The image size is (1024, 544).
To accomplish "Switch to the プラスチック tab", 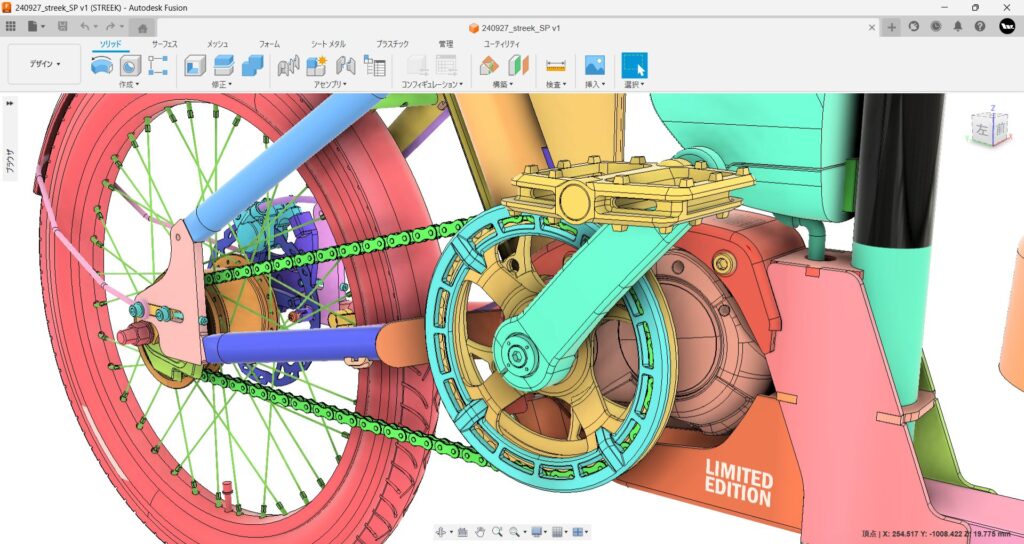I will [x=392, y=44].
